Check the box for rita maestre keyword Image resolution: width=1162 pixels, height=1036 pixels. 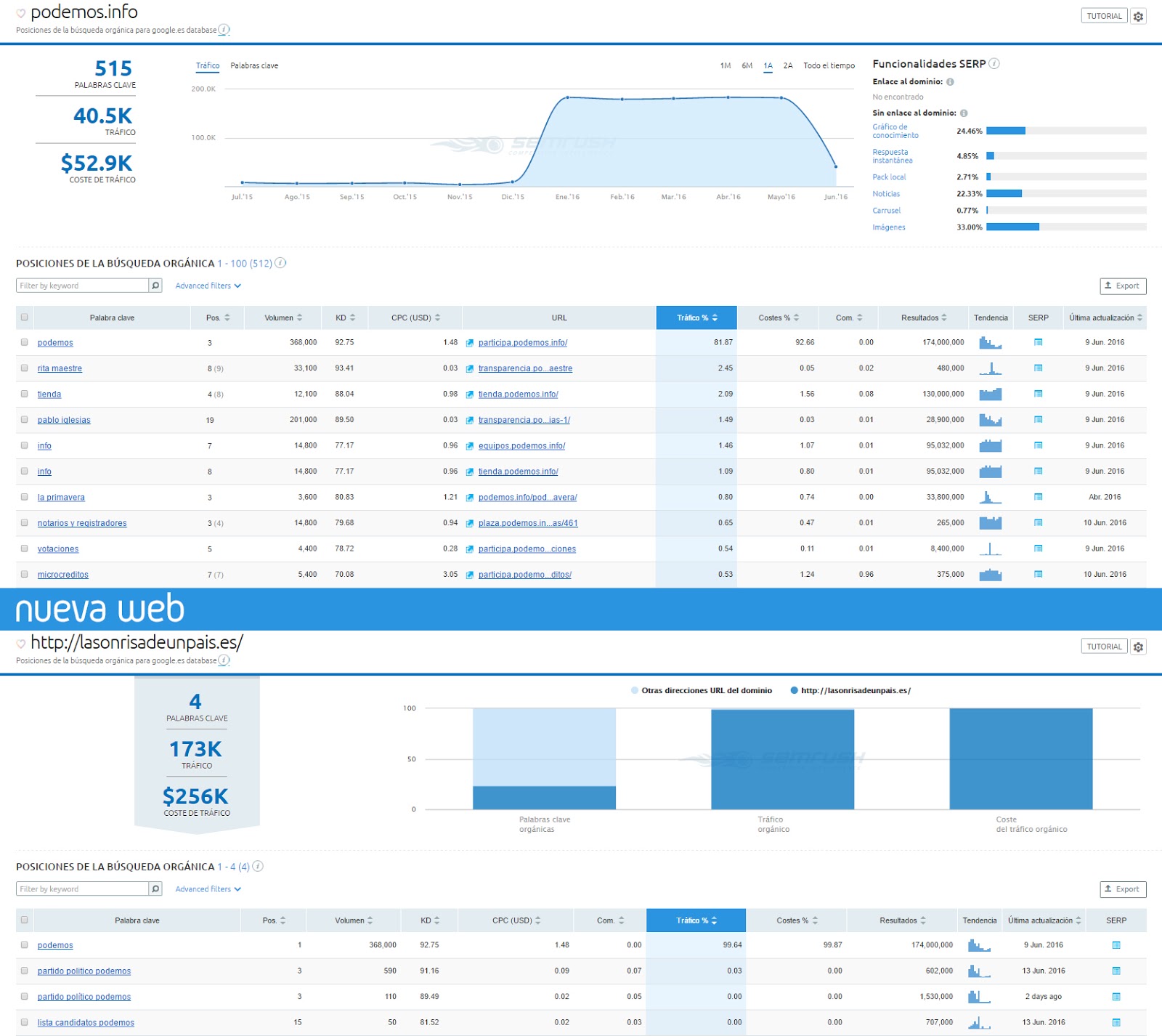pos(24,368)
